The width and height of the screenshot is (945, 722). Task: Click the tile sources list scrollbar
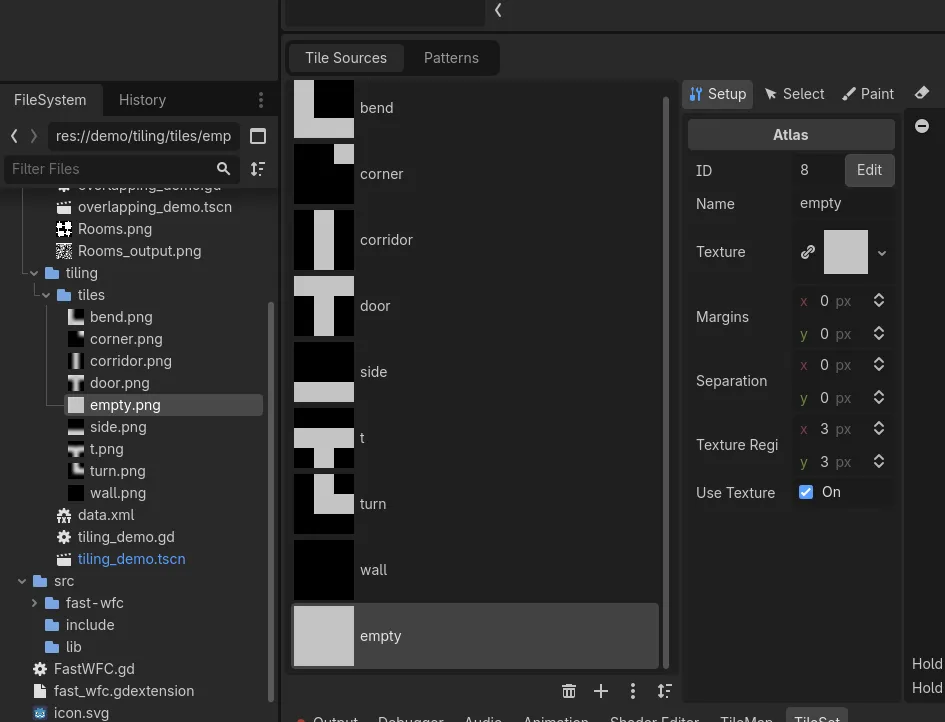click(666, 383)
